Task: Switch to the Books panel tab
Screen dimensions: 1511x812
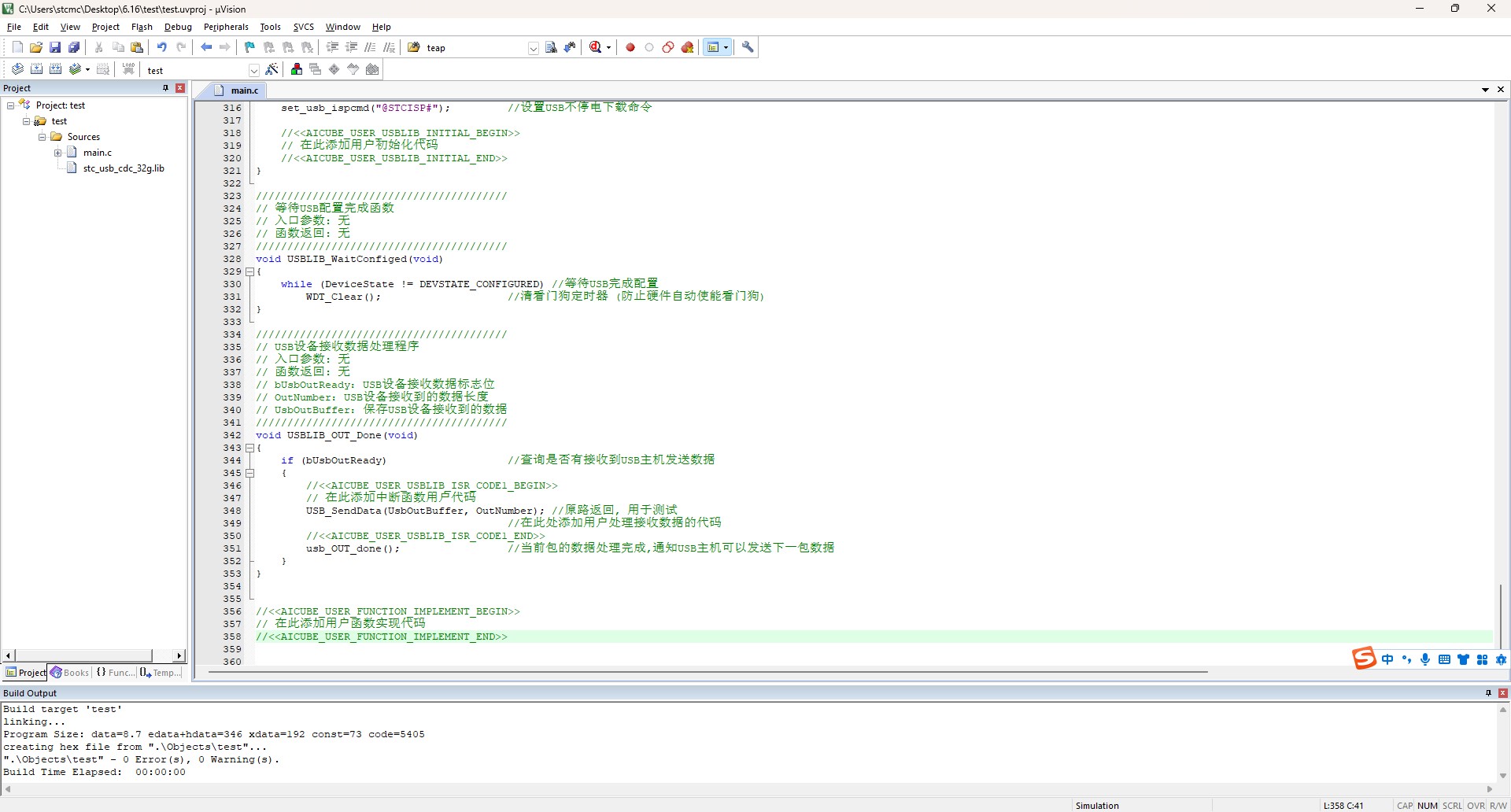Action: 70,673
